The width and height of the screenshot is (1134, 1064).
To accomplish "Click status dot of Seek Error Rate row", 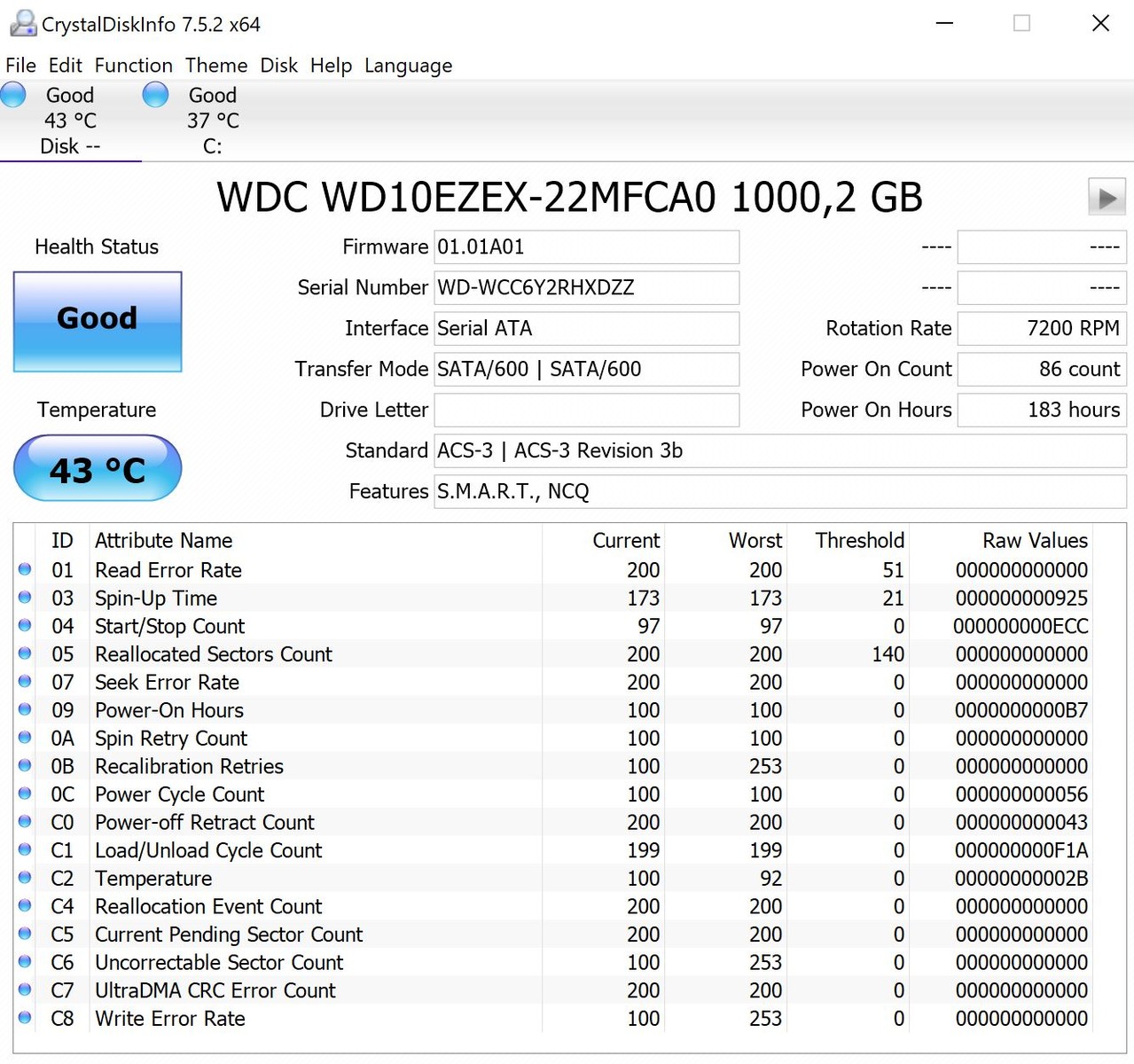I will click(25, 682).
